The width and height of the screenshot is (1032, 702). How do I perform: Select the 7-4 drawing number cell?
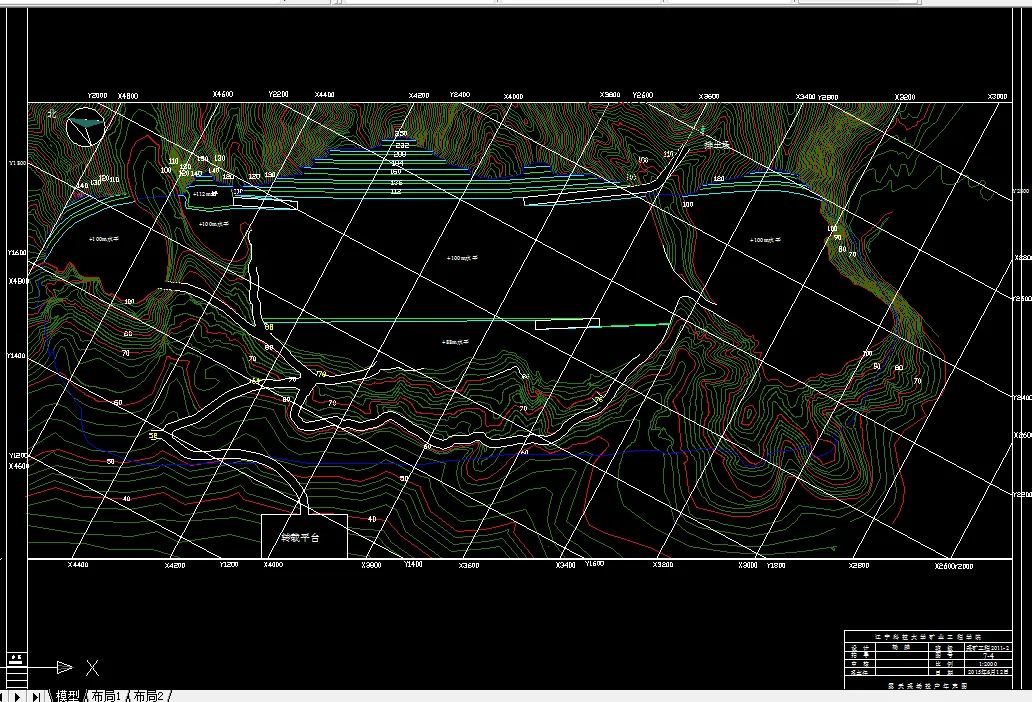pyautogui.click(x=988, y=656)
